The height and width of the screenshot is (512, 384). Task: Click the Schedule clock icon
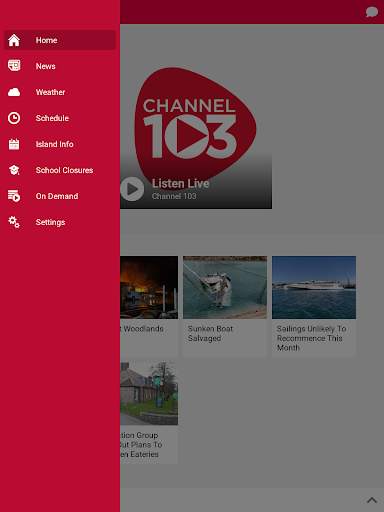coord(14,118)
